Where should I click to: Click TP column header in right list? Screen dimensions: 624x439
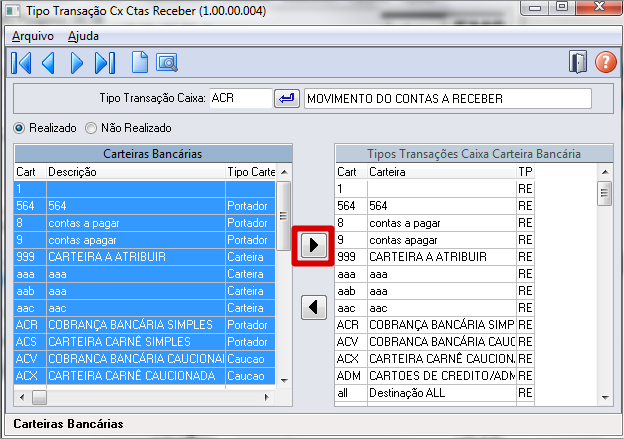(525, 172)
